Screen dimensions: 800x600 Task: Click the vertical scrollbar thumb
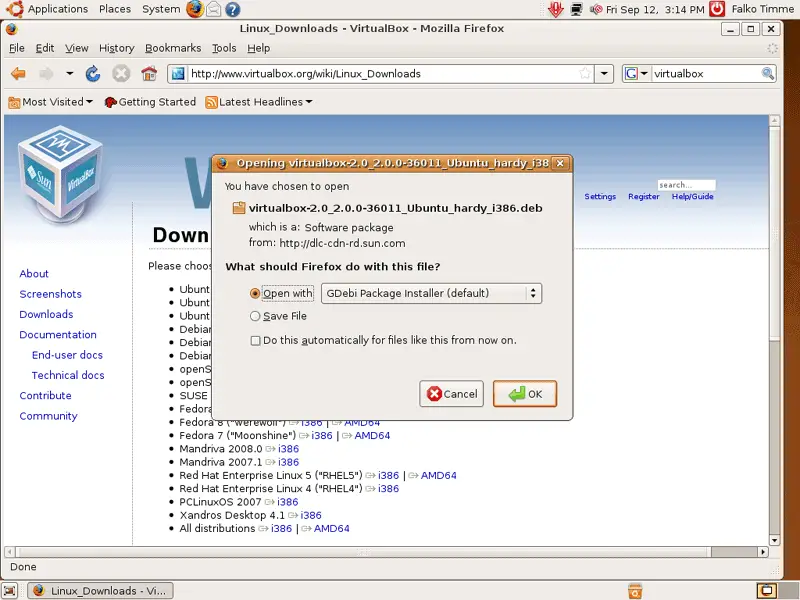coord(774,235)
